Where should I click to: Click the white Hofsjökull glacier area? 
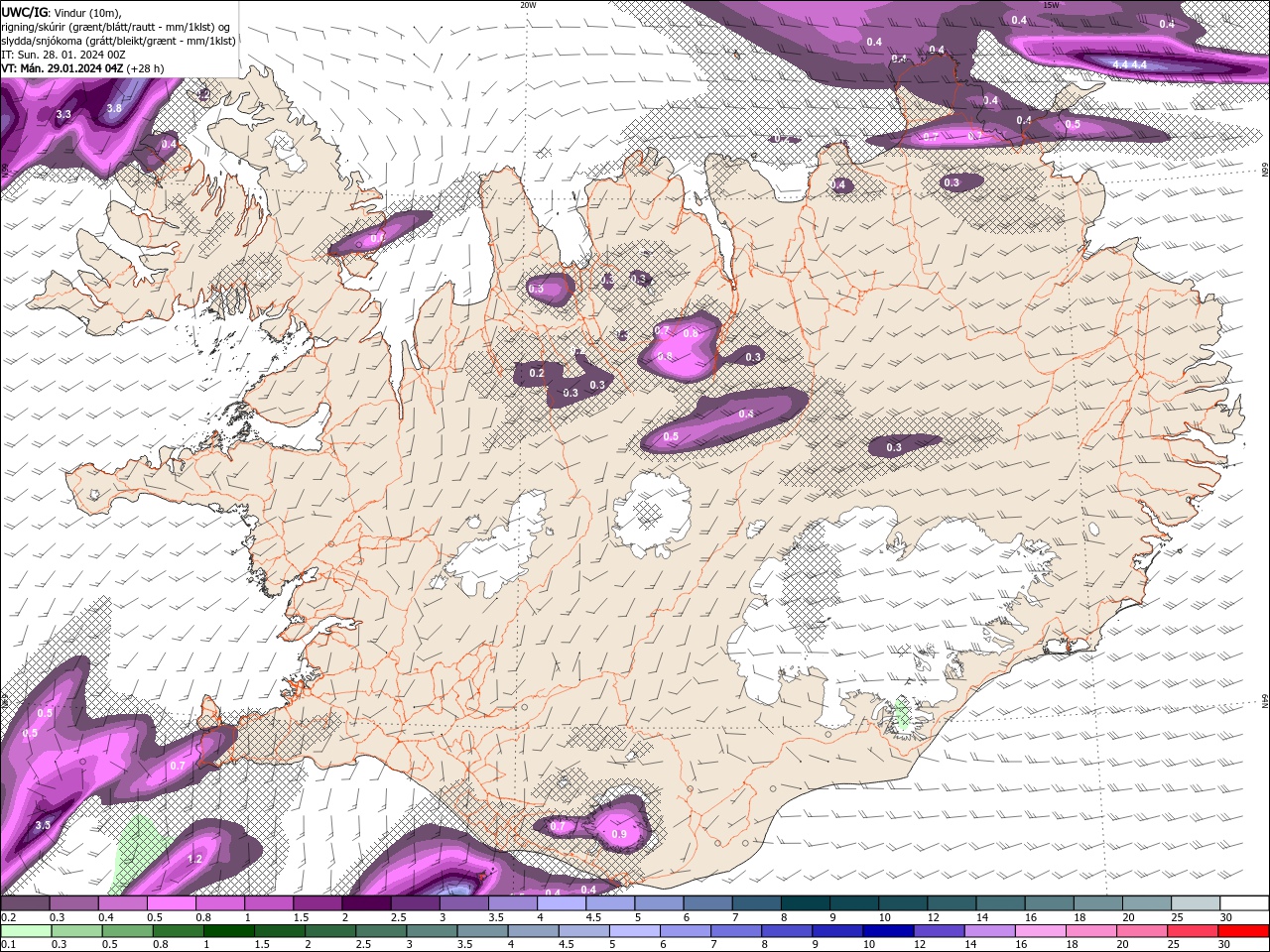(x=652, y=515)
